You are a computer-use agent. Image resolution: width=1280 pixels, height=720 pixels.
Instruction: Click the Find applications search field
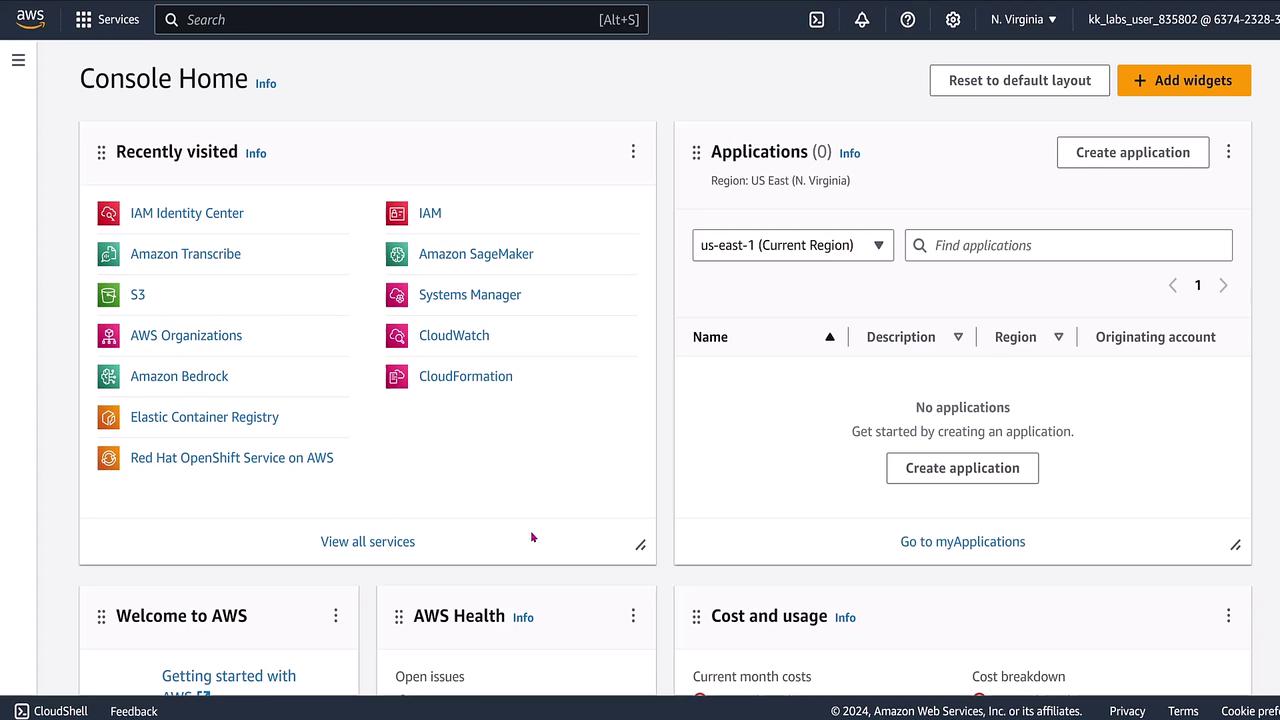1078,245
